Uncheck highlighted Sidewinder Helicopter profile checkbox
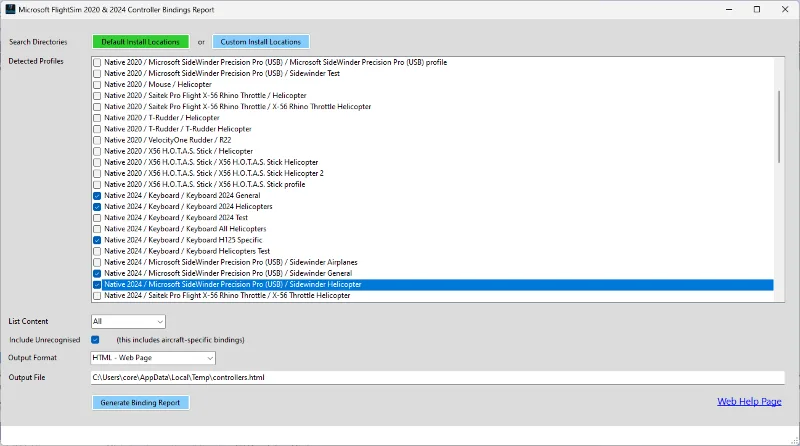The width and height of the screenshot is (800, 446). tap(97, 285)
